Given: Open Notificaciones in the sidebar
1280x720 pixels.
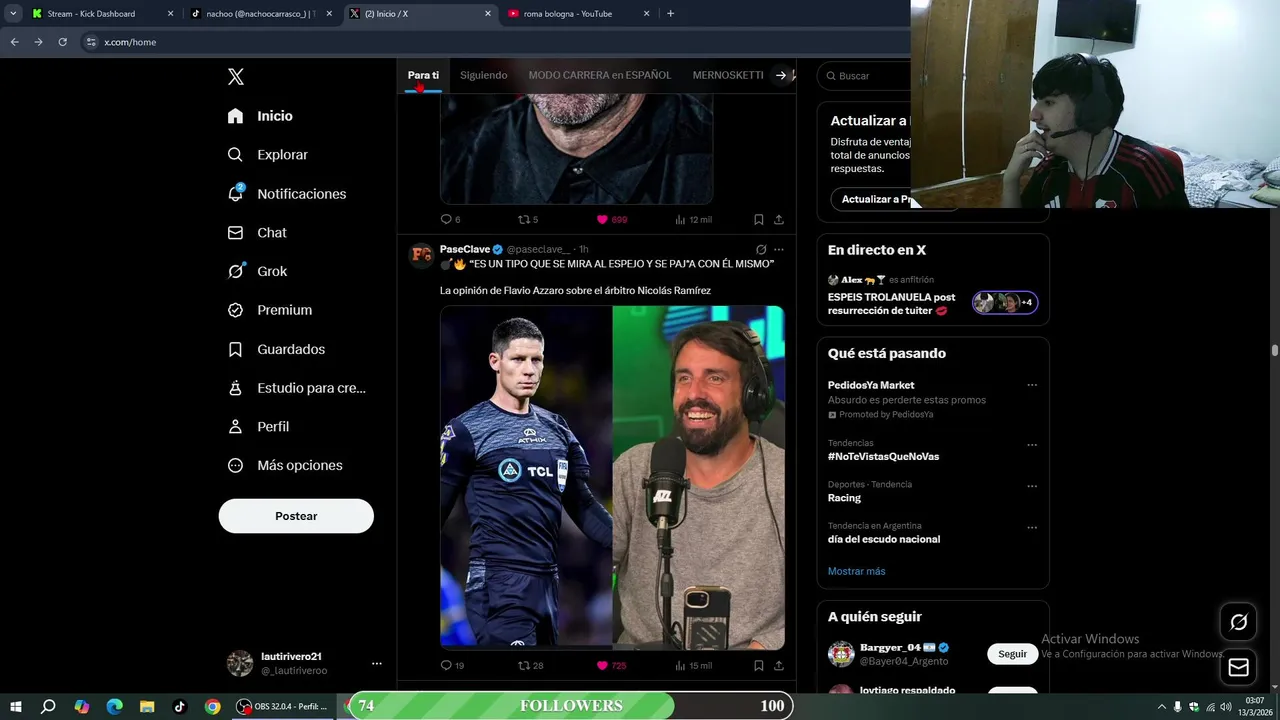Looking at the screenshot, I should tap(286, 194).
